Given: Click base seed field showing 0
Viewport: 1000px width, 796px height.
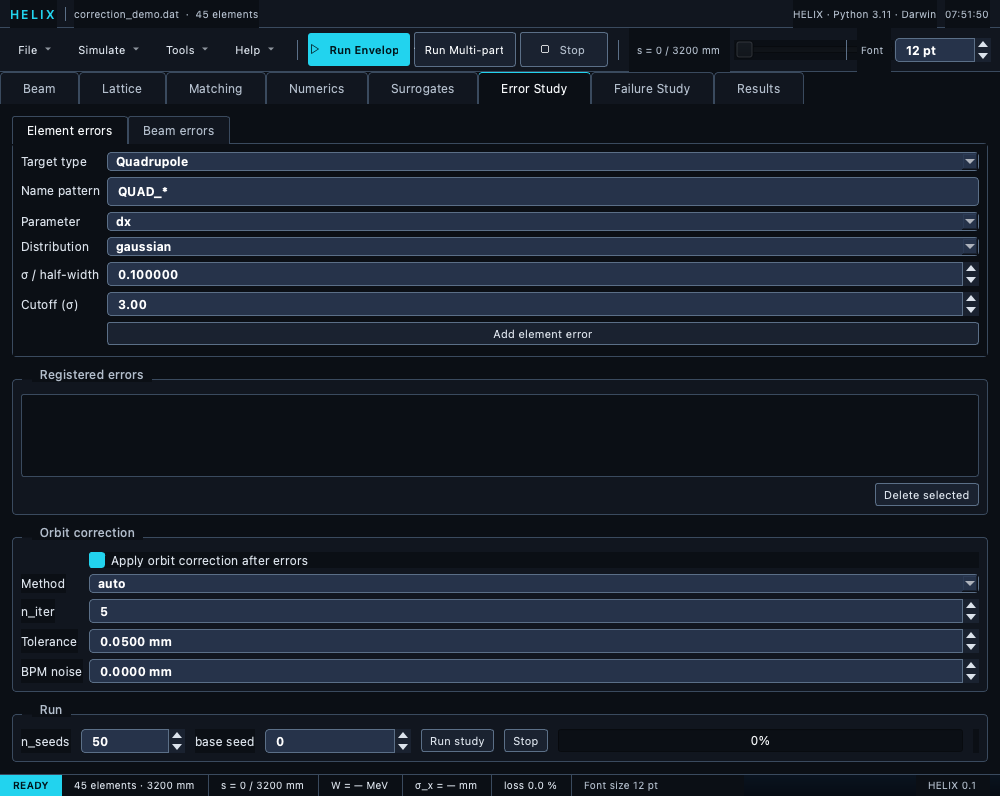Looking at the screenshot, I should (330, 741).
